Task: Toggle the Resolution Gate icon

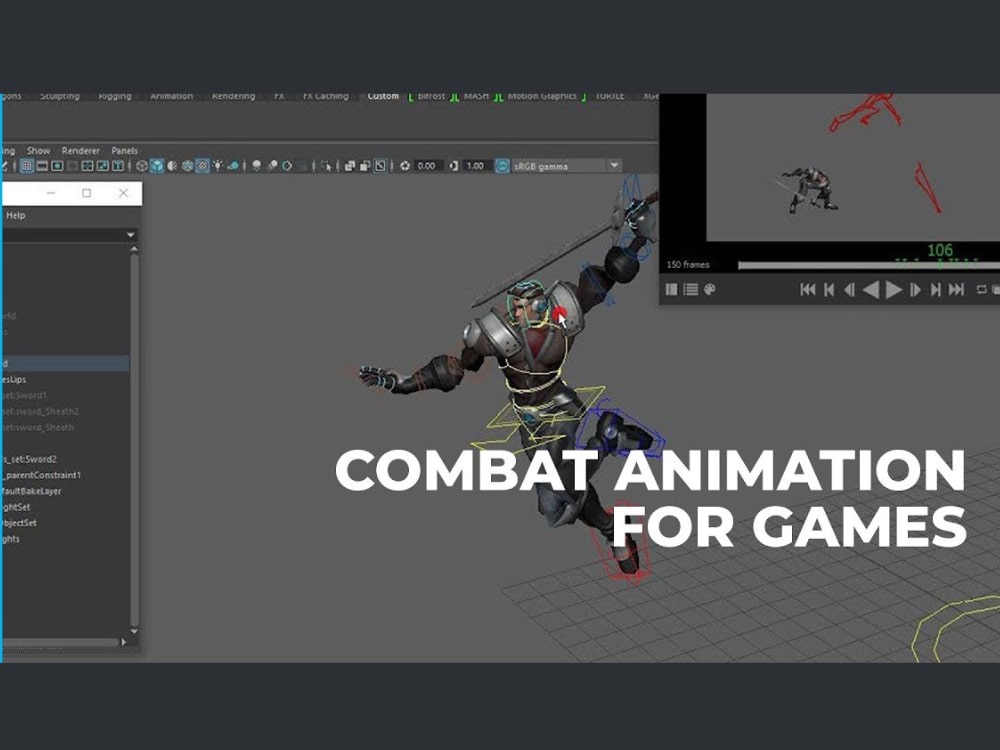Action: [x=57, y=166]
